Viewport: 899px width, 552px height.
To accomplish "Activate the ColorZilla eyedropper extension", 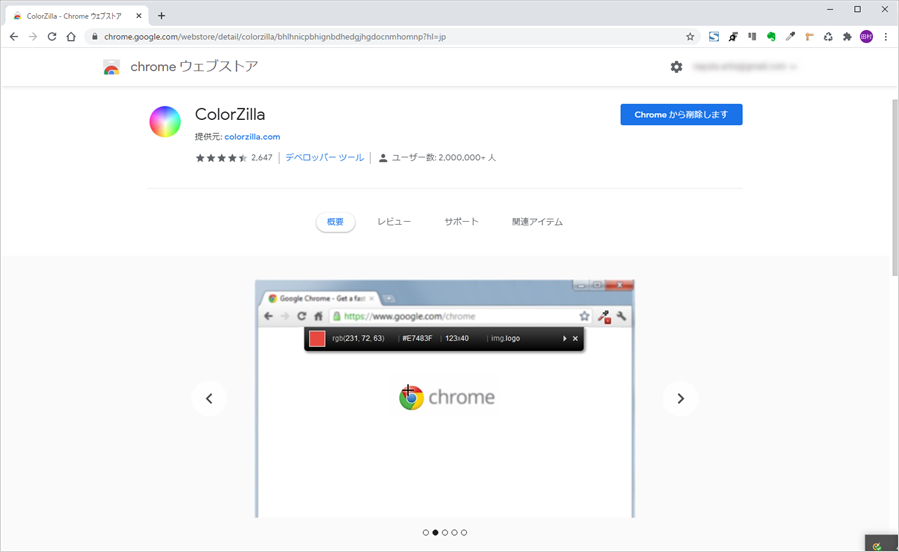I will click(x=790, y=37).
